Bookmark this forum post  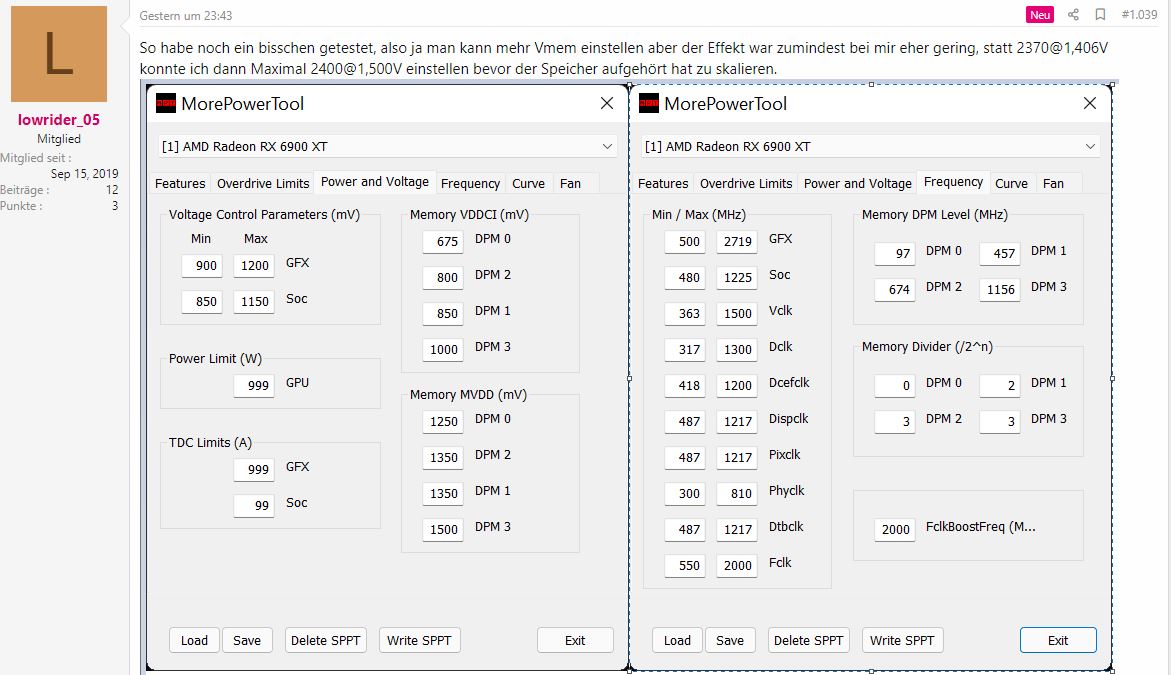click(1100, 14)
